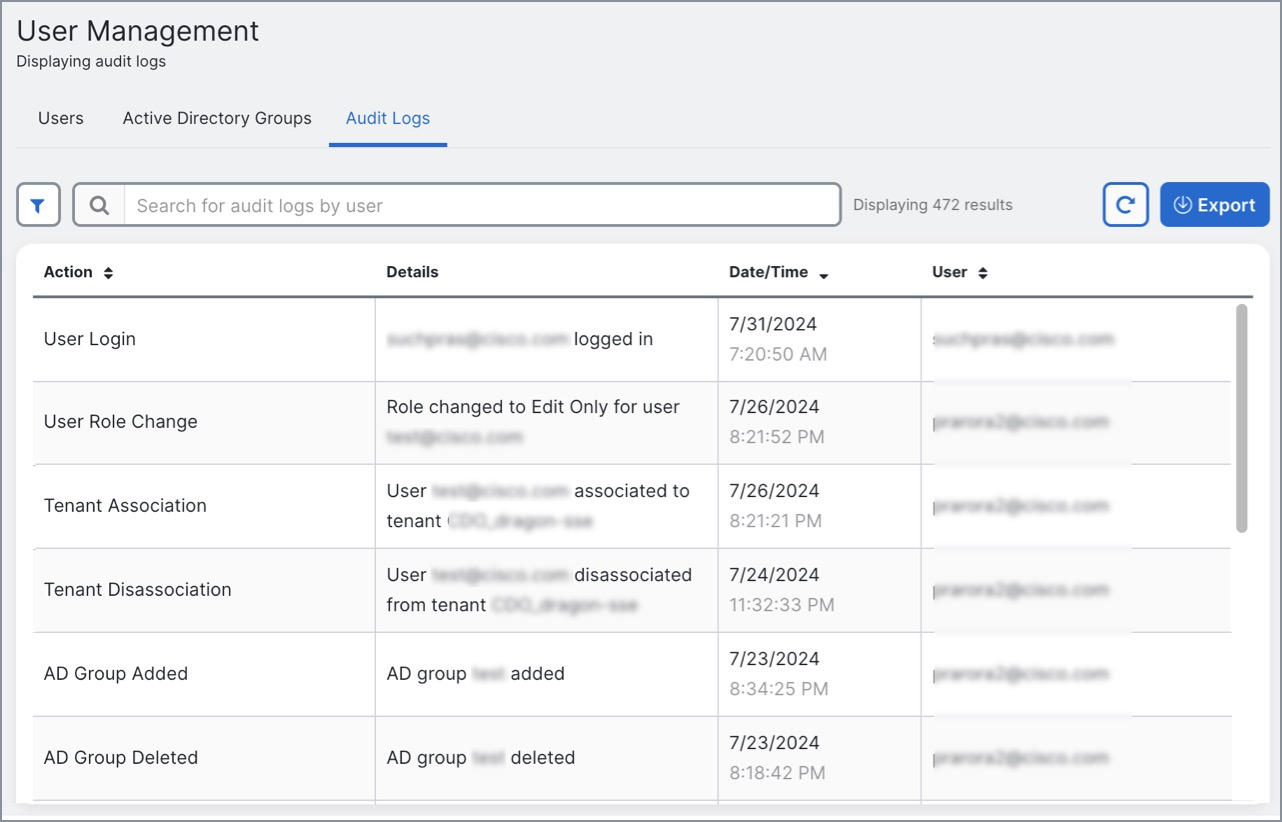Image resolution: width=1282 pixels, height=822 pixels.
Task: Refresh the audit logs list
Action: pyautogui.click(x=1125, y=205)
